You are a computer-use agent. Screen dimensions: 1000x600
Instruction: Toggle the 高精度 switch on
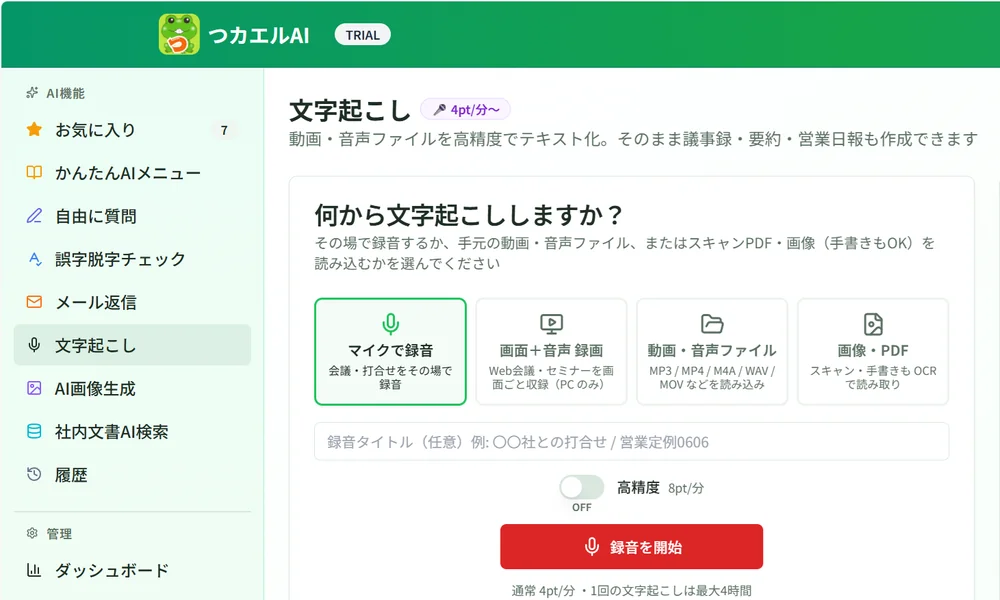[x=582, y=488]
